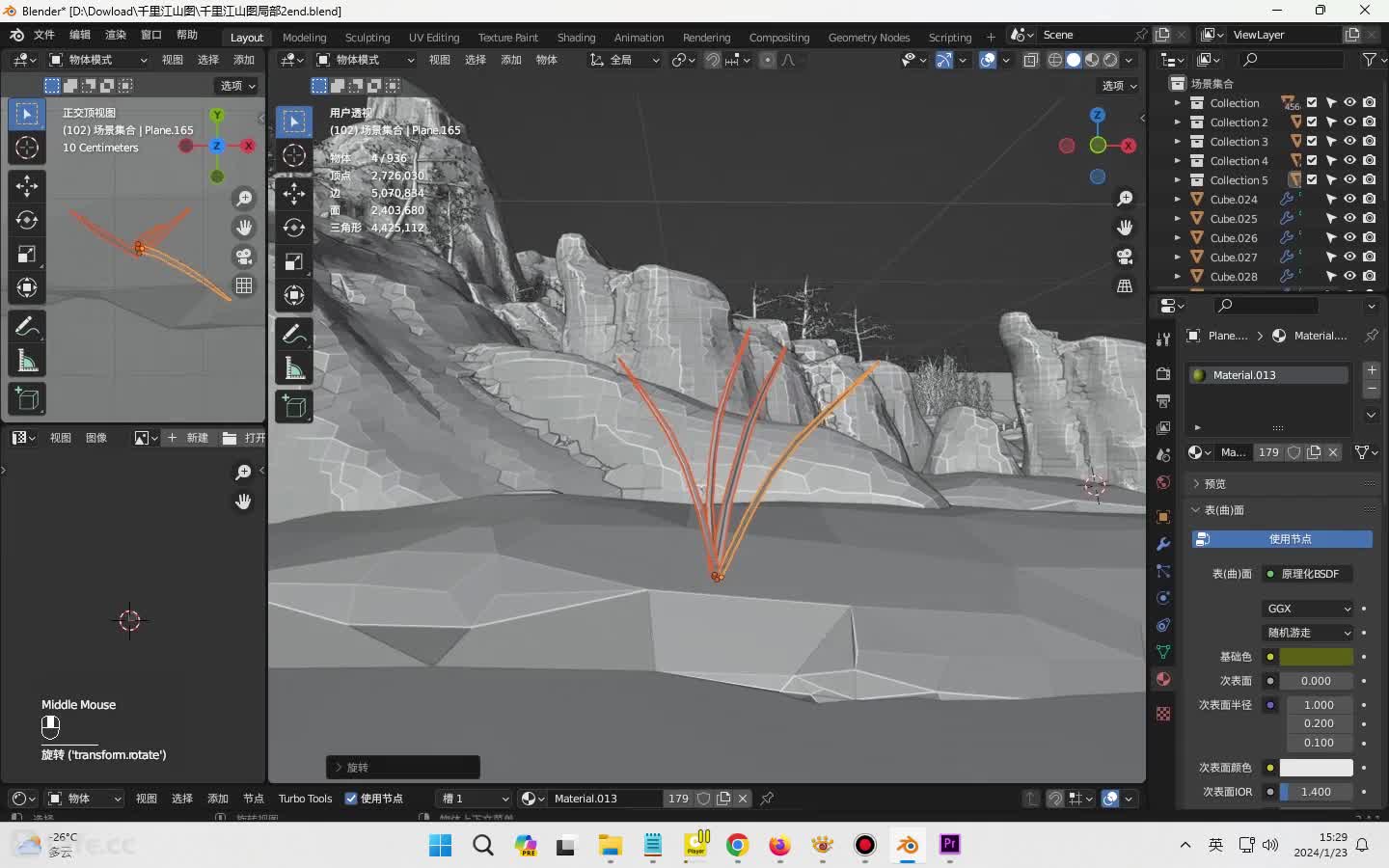Open the Output properties tab
This screenshot has width=1389, height=868.
click(x=1163, y=401)
